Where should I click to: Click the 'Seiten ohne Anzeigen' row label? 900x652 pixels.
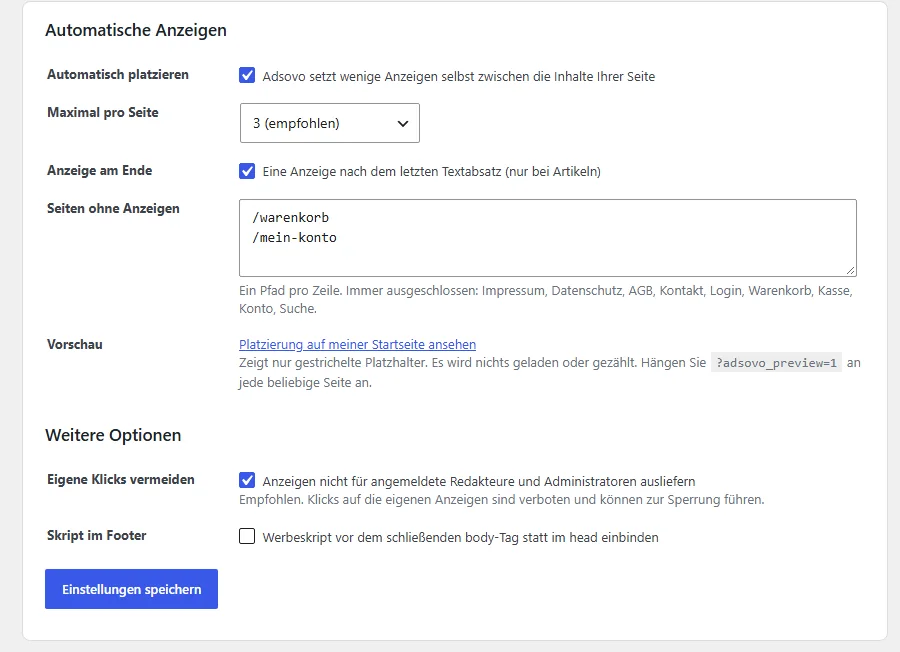[x=113, y=208]
